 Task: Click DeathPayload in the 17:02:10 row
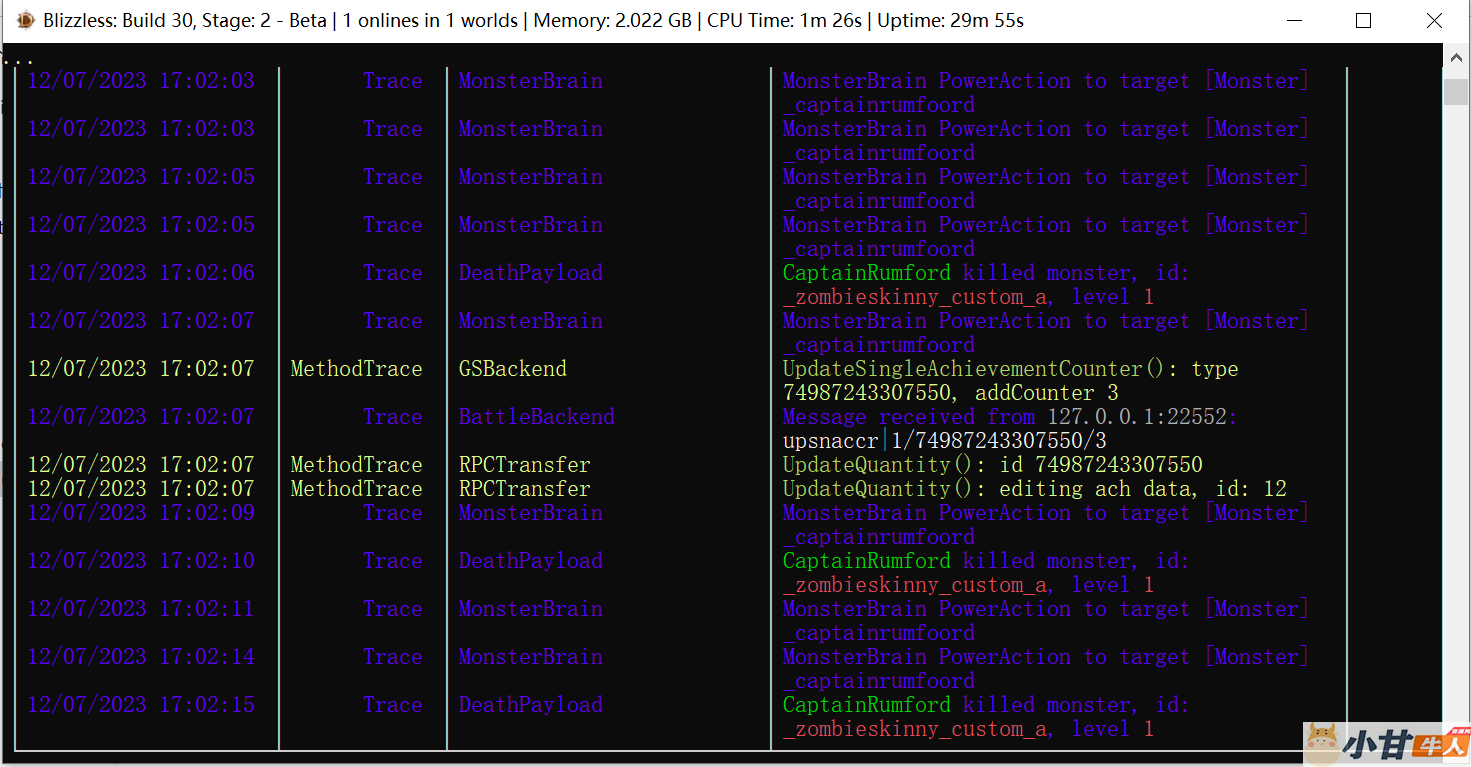[x=530, y=560]
